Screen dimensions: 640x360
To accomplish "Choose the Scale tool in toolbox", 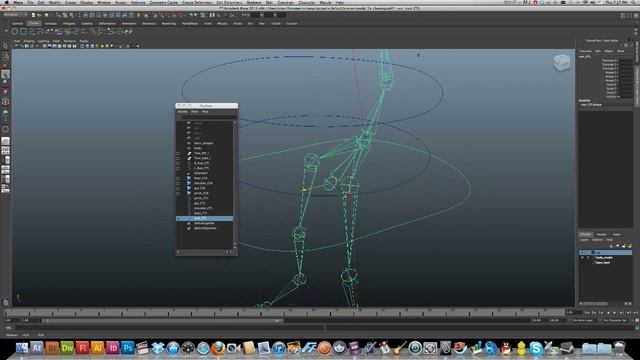I will click(x=5, y=91).
